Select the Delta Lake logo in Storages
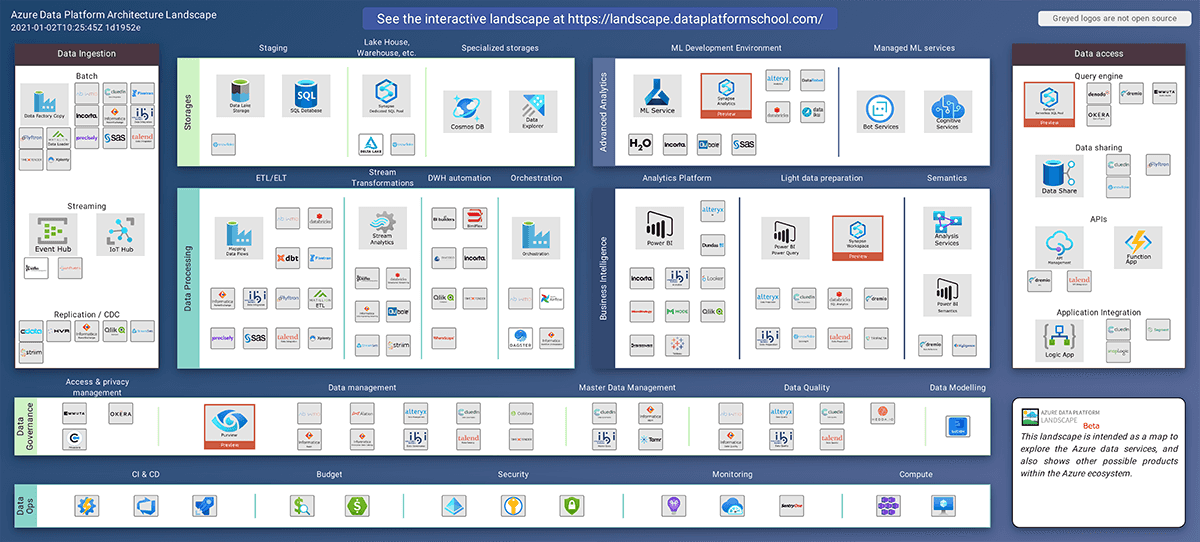 [x=372, y=145]
